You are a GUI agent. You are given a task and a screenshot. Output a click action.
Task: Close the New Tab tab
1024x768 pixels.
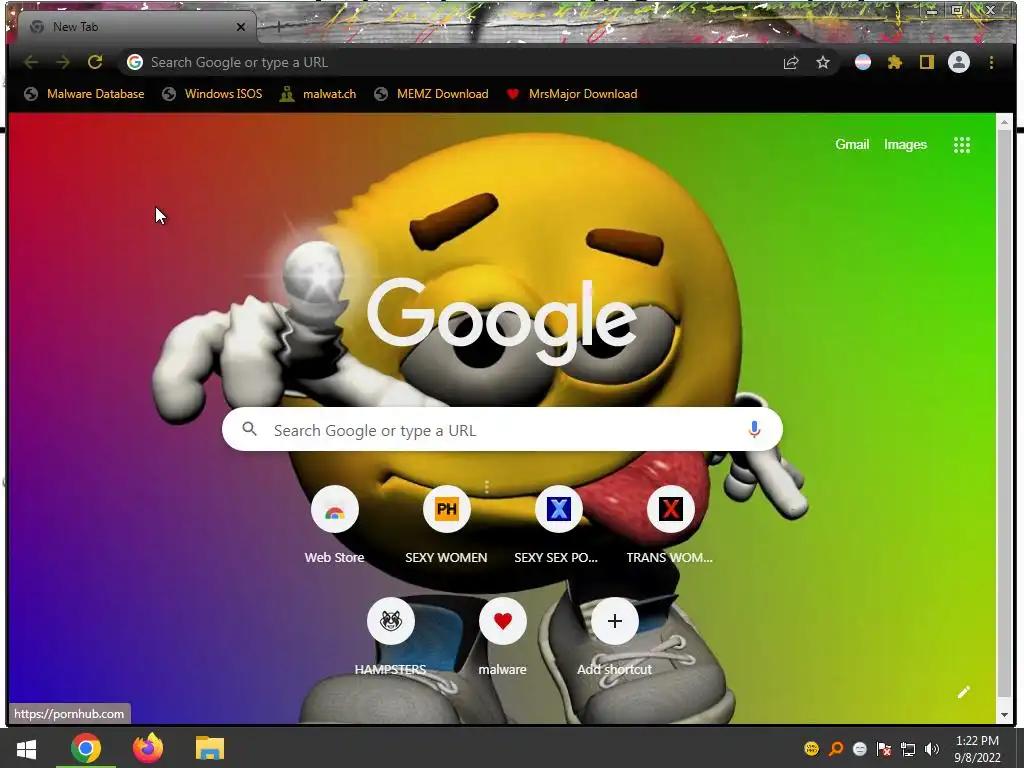[x=241, y=27]
